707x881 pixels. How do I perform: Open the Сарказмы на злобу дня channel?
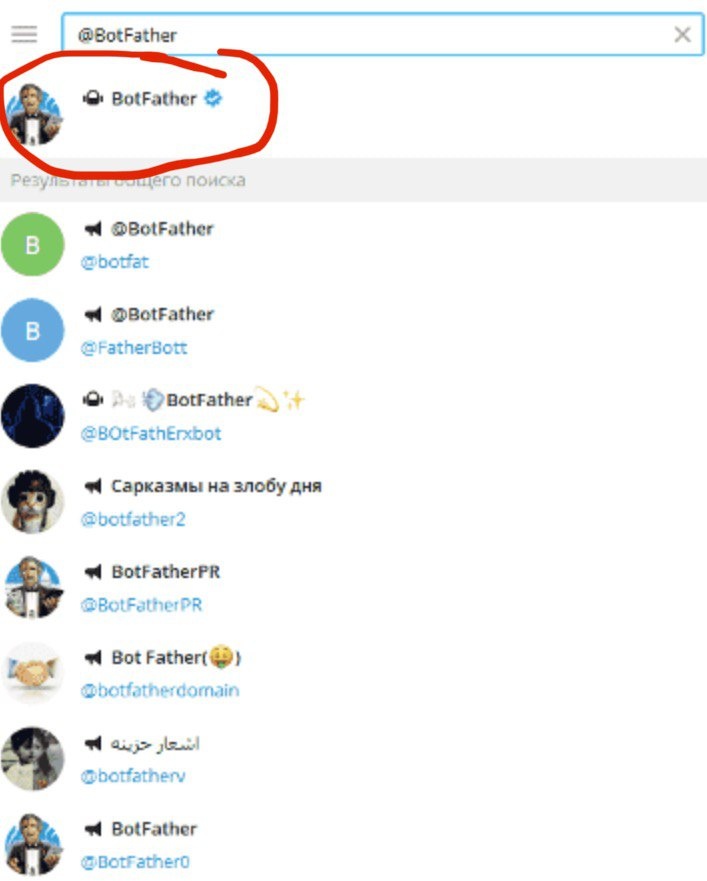(354, 502)
